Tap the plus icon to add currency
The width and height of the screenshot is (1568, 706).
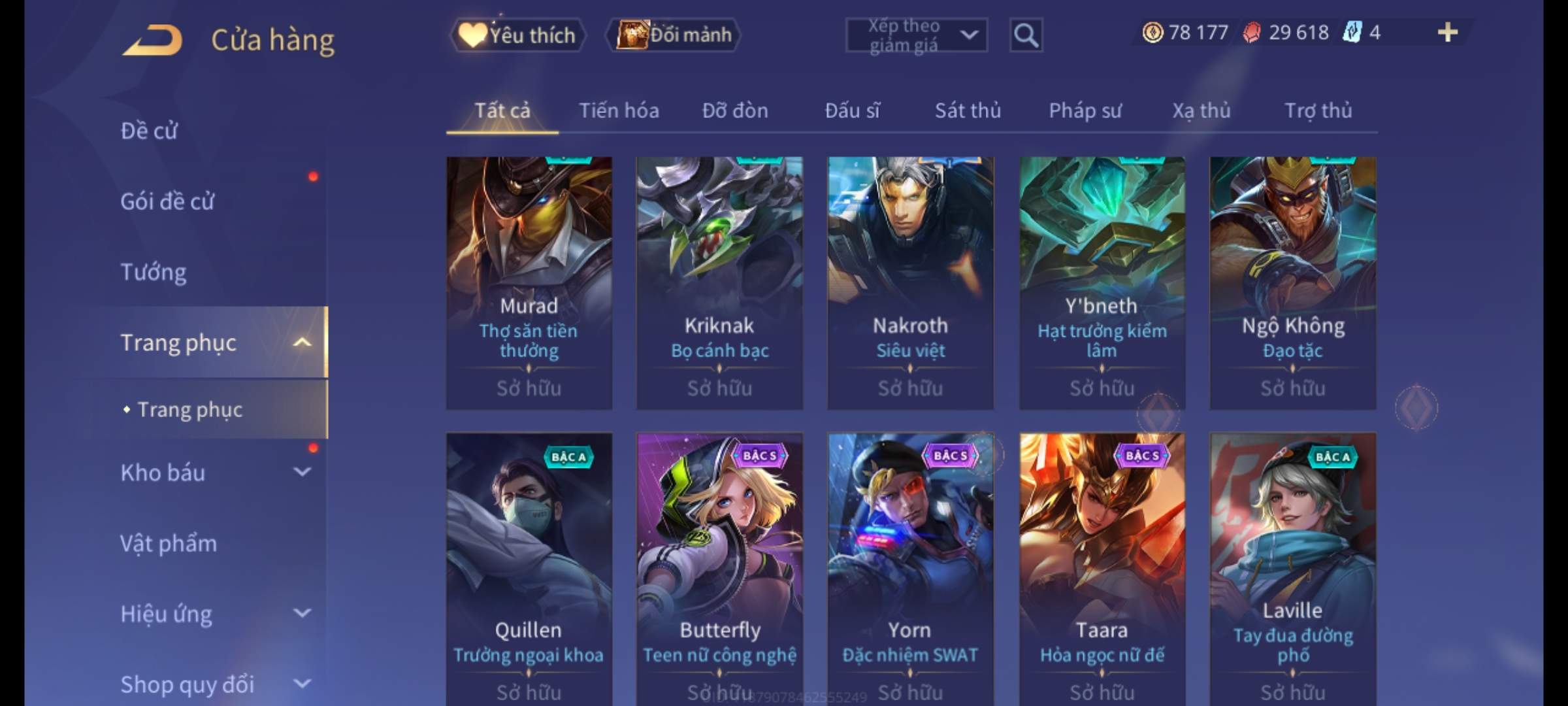1448,32
